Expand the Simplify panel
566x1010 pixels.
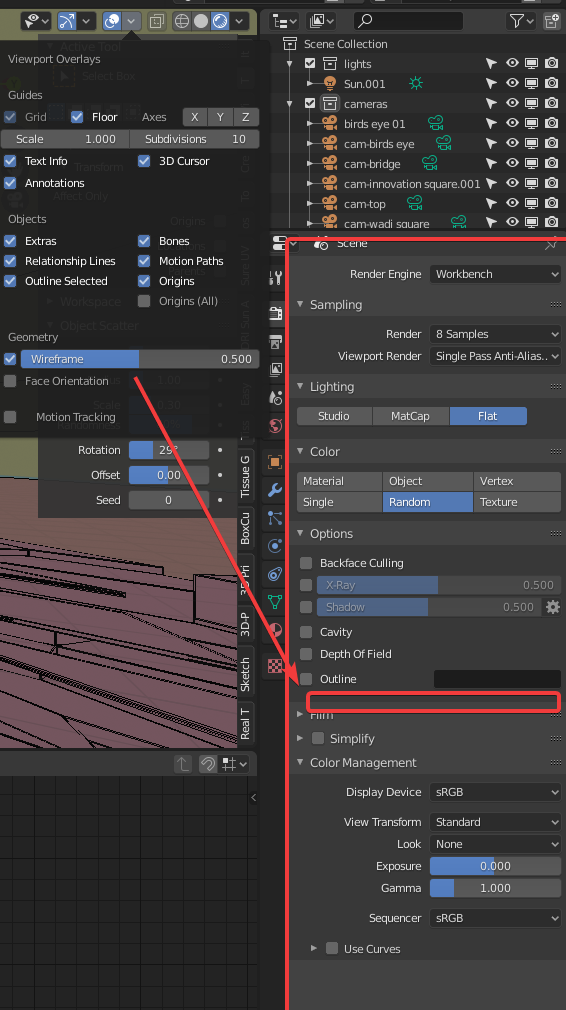(300, 738)
